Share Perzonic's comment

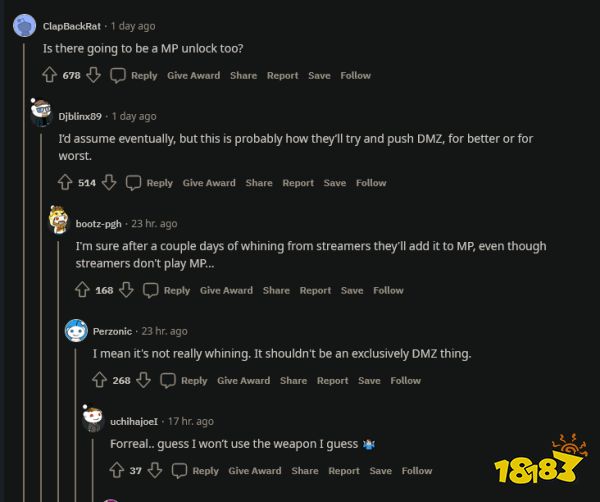tap(293, 380)
